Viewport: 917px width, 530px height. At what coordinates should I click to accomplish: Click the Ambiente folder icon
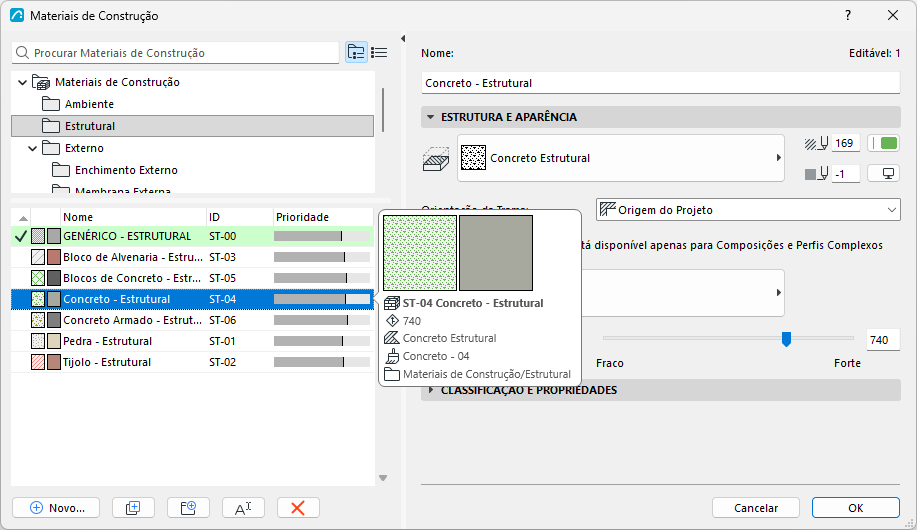click(x=51, y=104)
